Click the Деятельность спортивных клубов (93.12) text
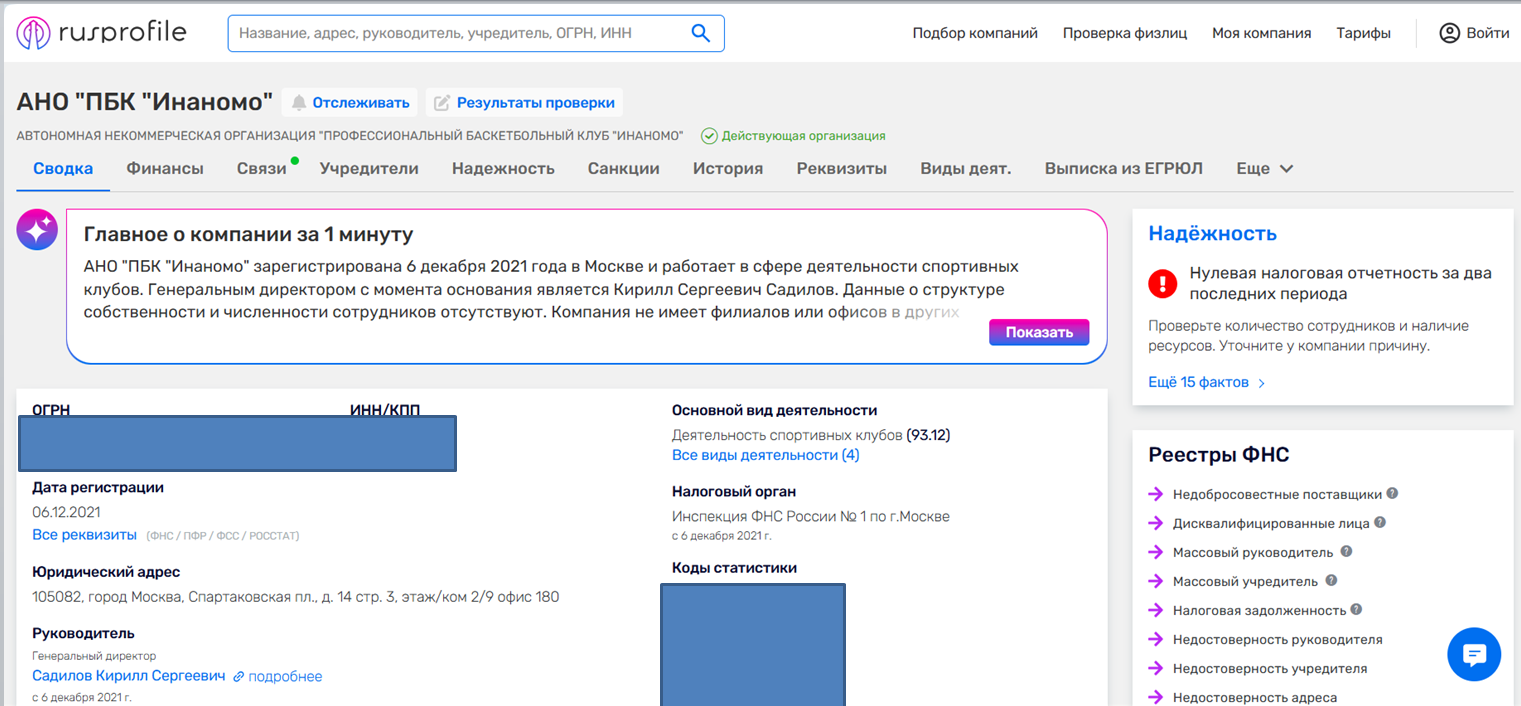Viewport: 1521px width, 706px height. point(811,435)
